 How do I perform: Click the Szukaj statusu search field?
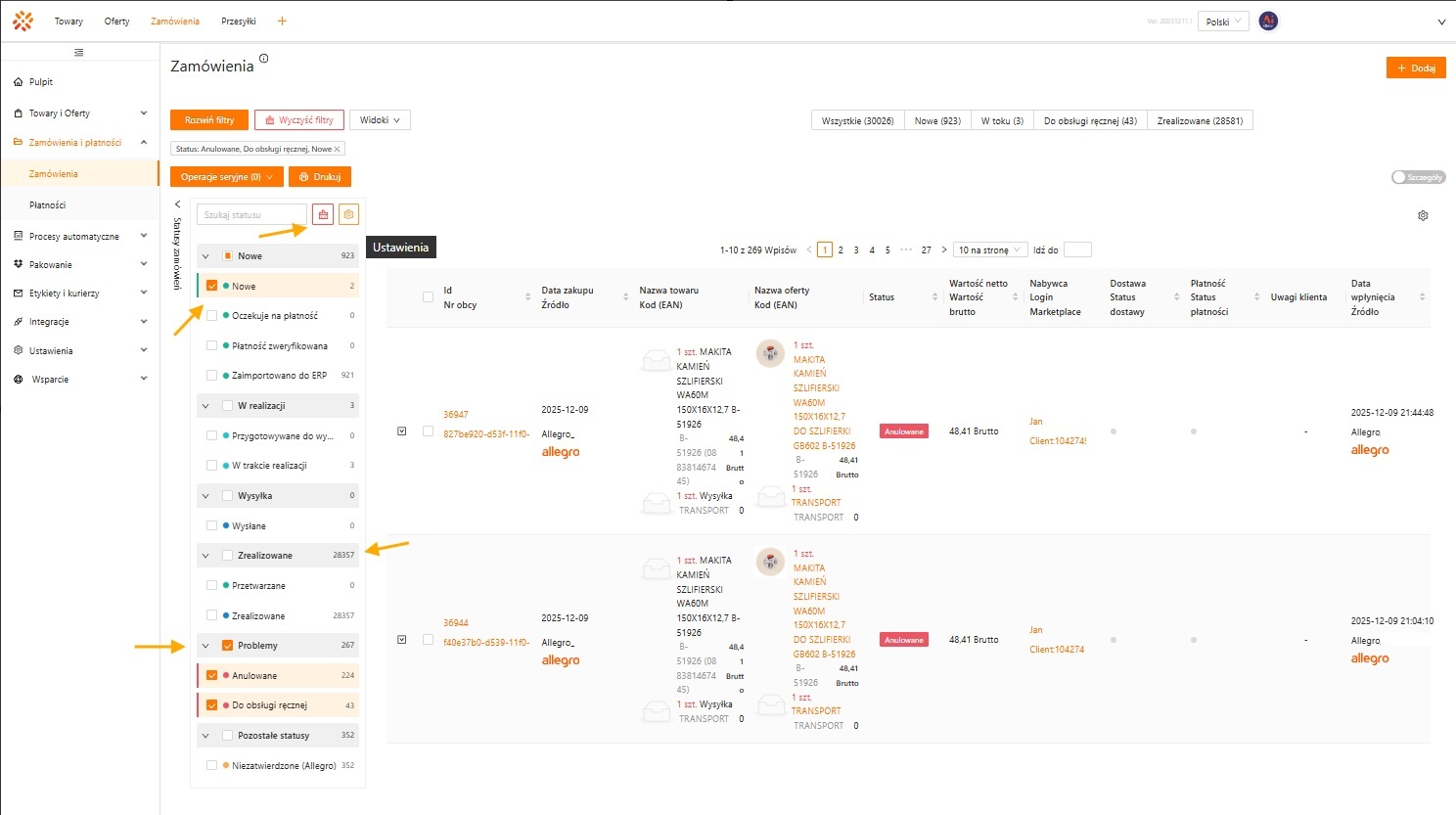pyautogui.click(x=251, y=214)
